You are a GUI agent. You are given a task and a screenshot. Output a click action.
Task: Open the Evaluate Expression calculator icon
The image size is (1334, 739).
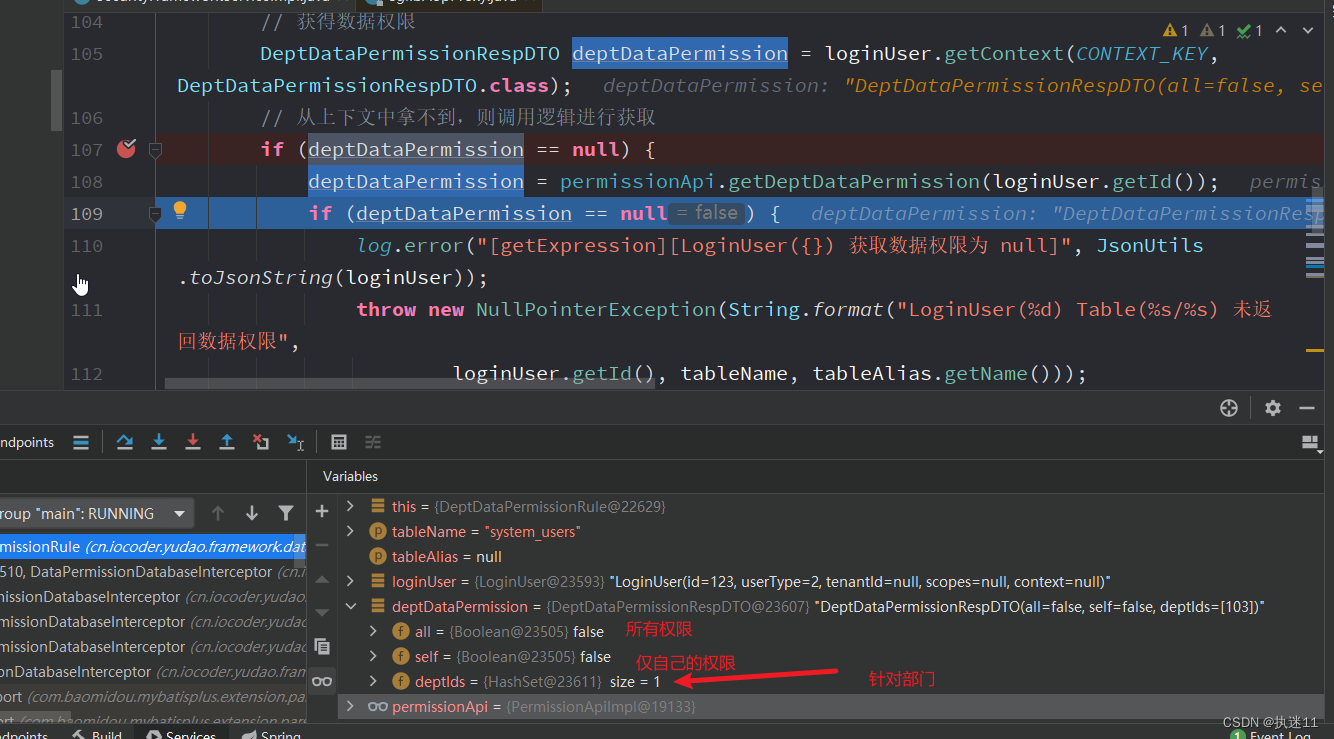[x=339, y=442]
